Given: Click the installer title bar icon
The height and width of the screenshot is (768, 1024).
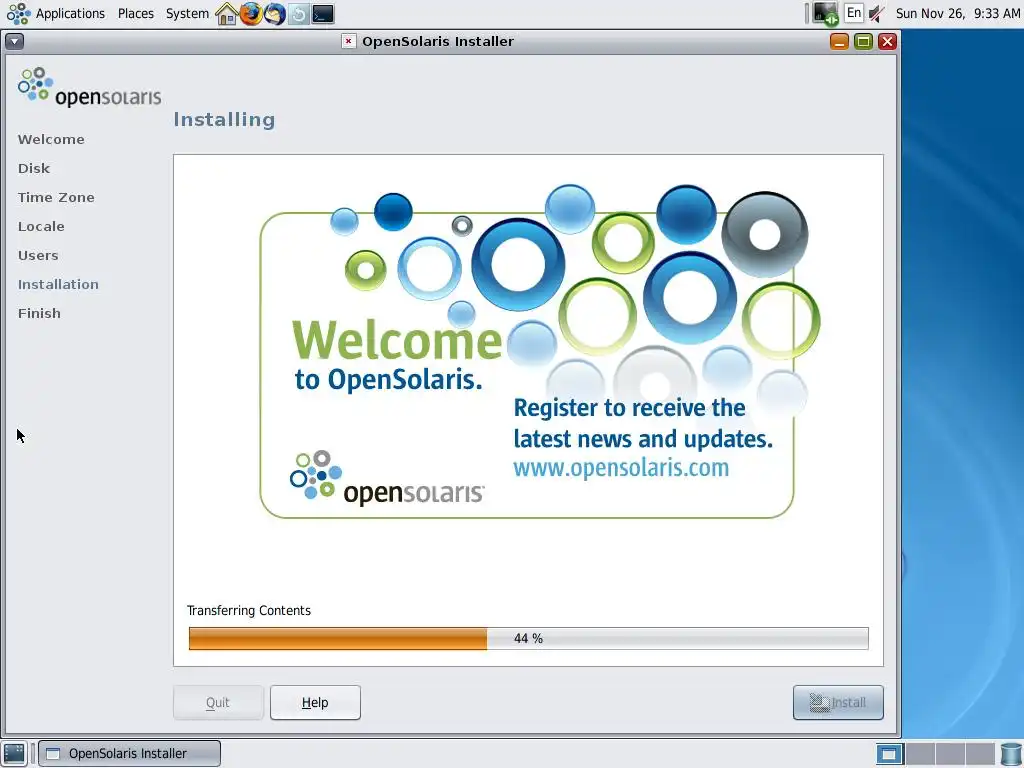Looking at the screenshot, I should pos(349,41).
